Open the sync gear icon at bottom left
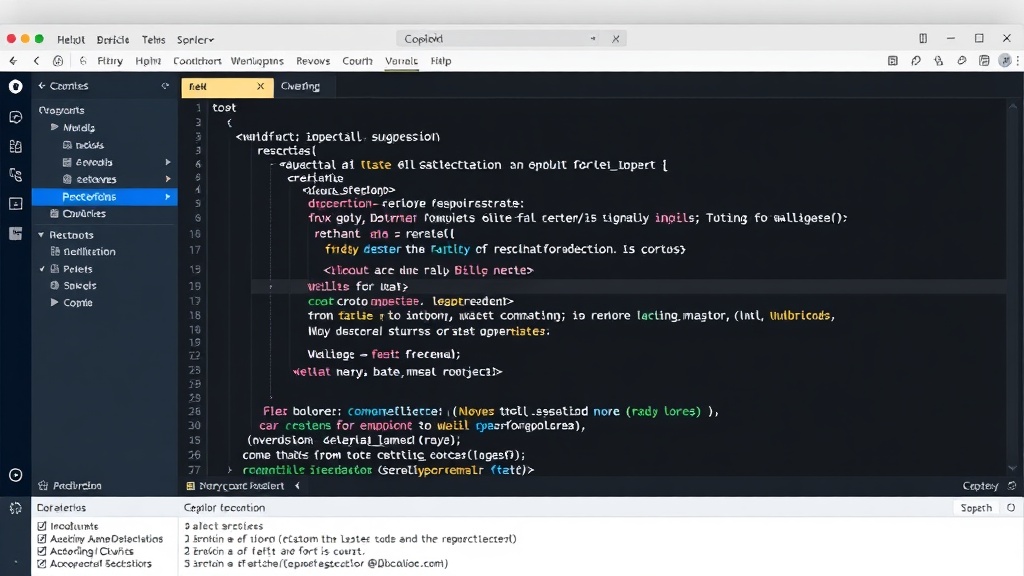Viewport: 1024px width, 576px height. [x=16, y=507]
